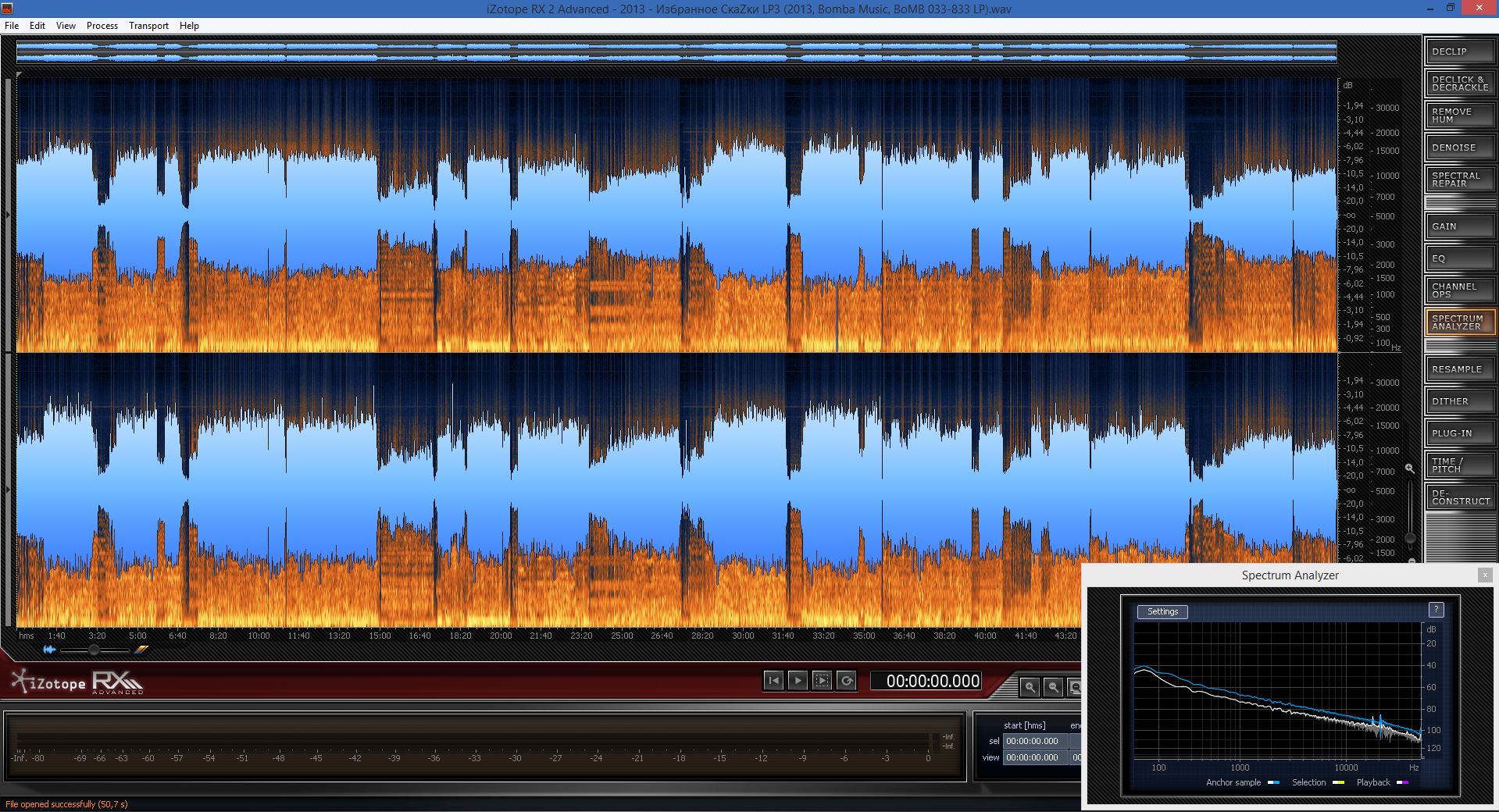The image size is (1499, 812).
Task: Click the 'File opened successfully (50,7 s)' status text
Action: click(66, 804)
